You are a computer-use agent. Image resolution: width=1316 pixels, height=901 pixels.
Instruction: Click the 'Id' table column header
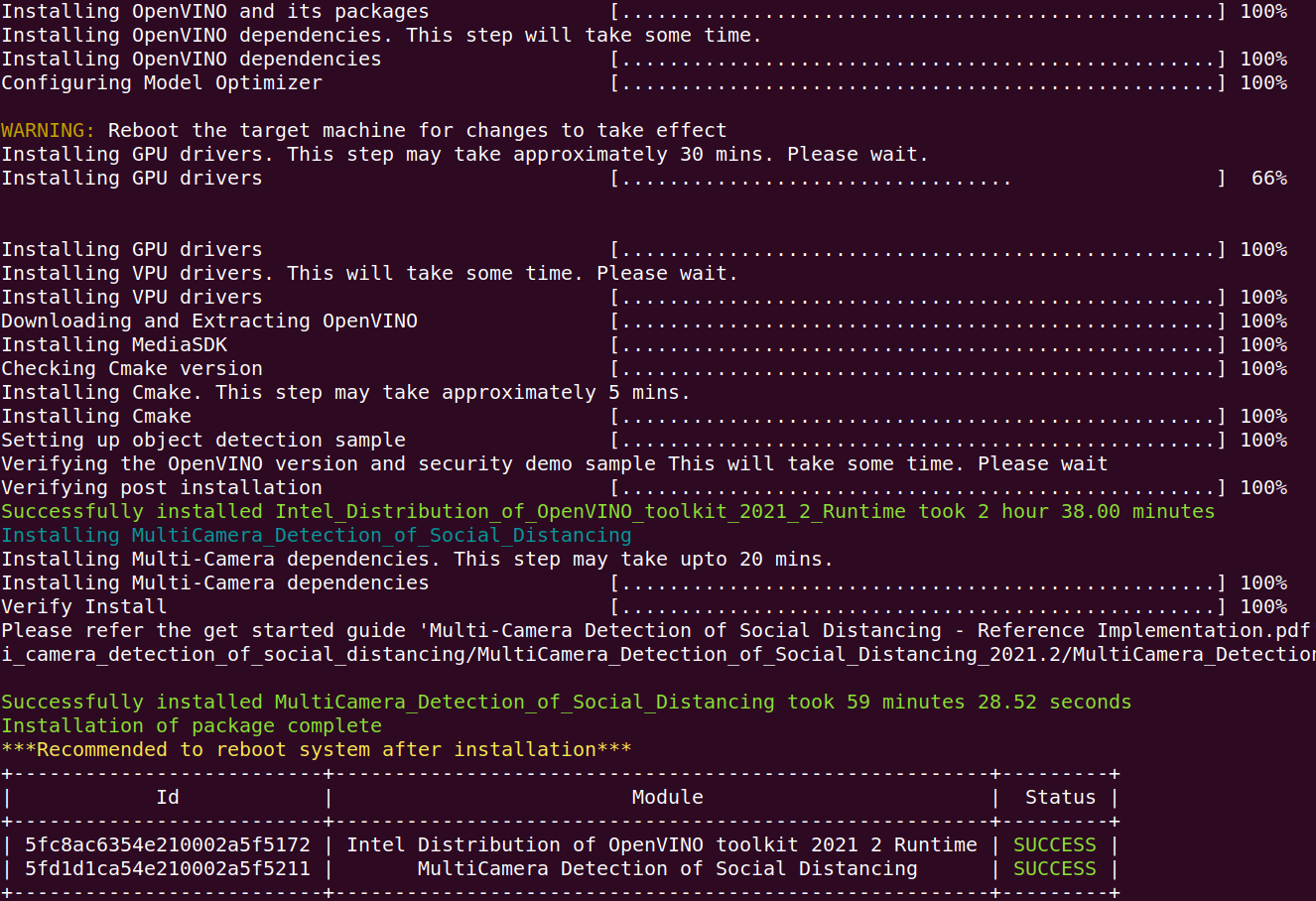point(168,798)
